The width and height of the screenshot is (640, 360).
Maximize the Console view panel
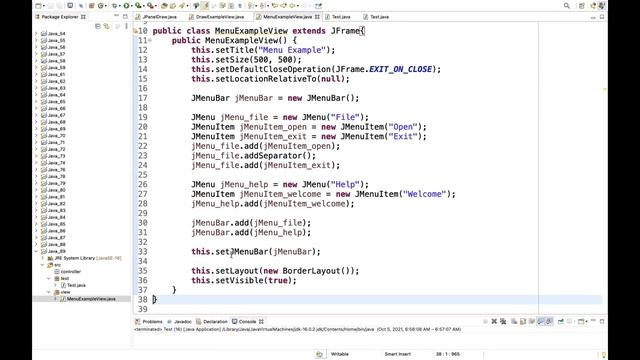click(602, 322)
